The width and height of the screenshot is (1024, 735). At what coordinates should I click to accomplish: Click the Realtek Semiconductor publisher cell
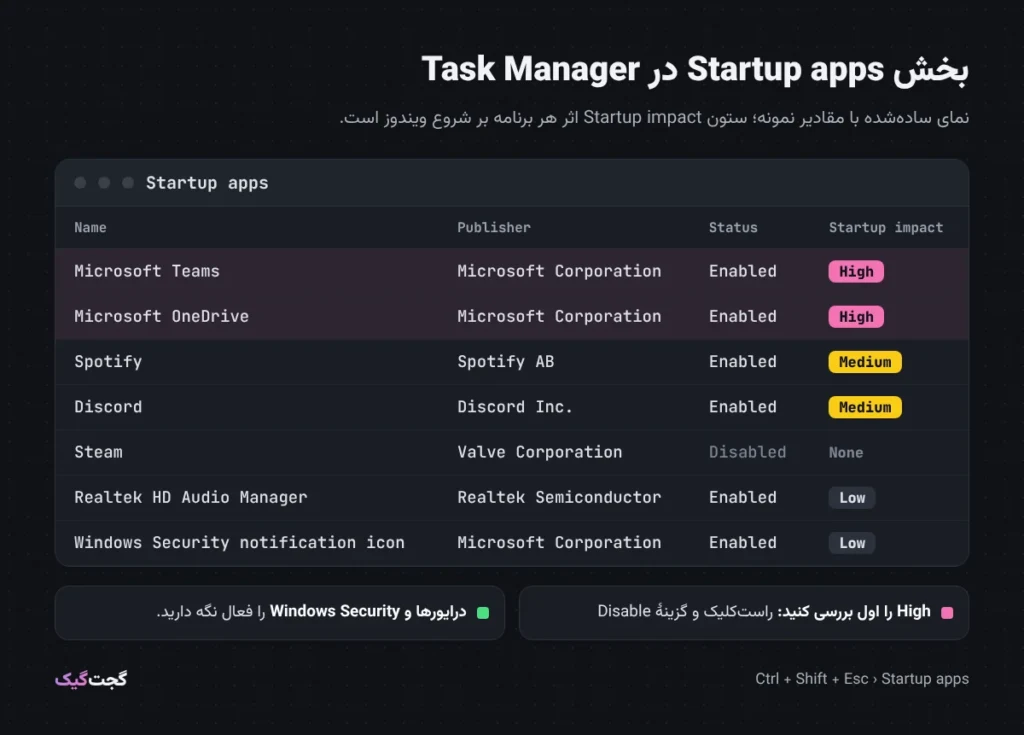point(559,498)
